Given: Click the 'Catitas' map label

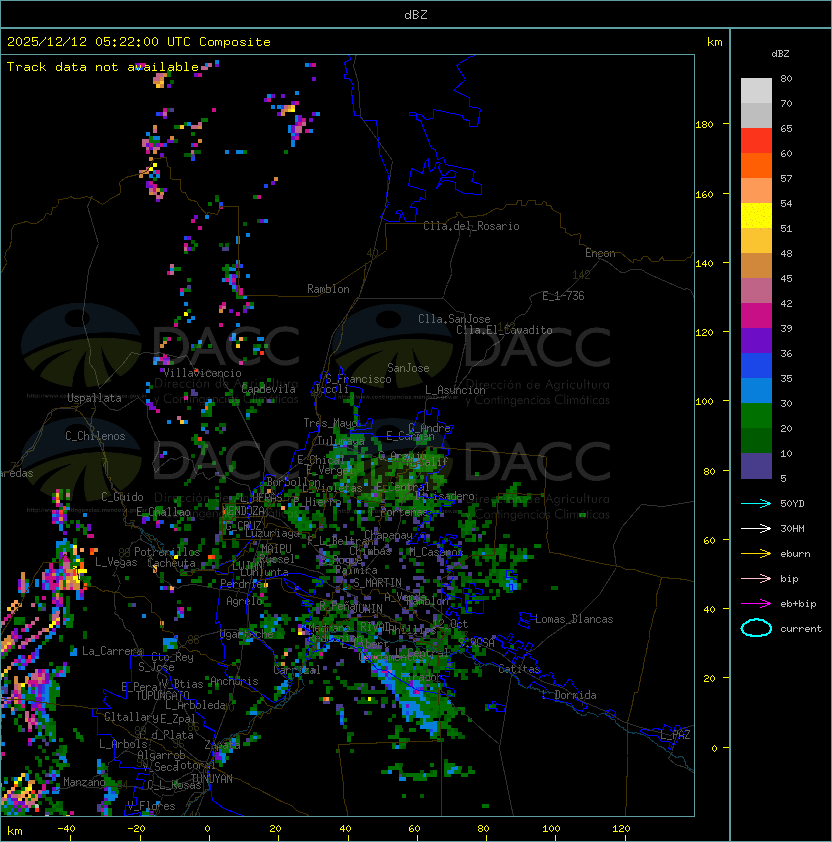Looking at the screenshot, I should click(x=519, y=669).
